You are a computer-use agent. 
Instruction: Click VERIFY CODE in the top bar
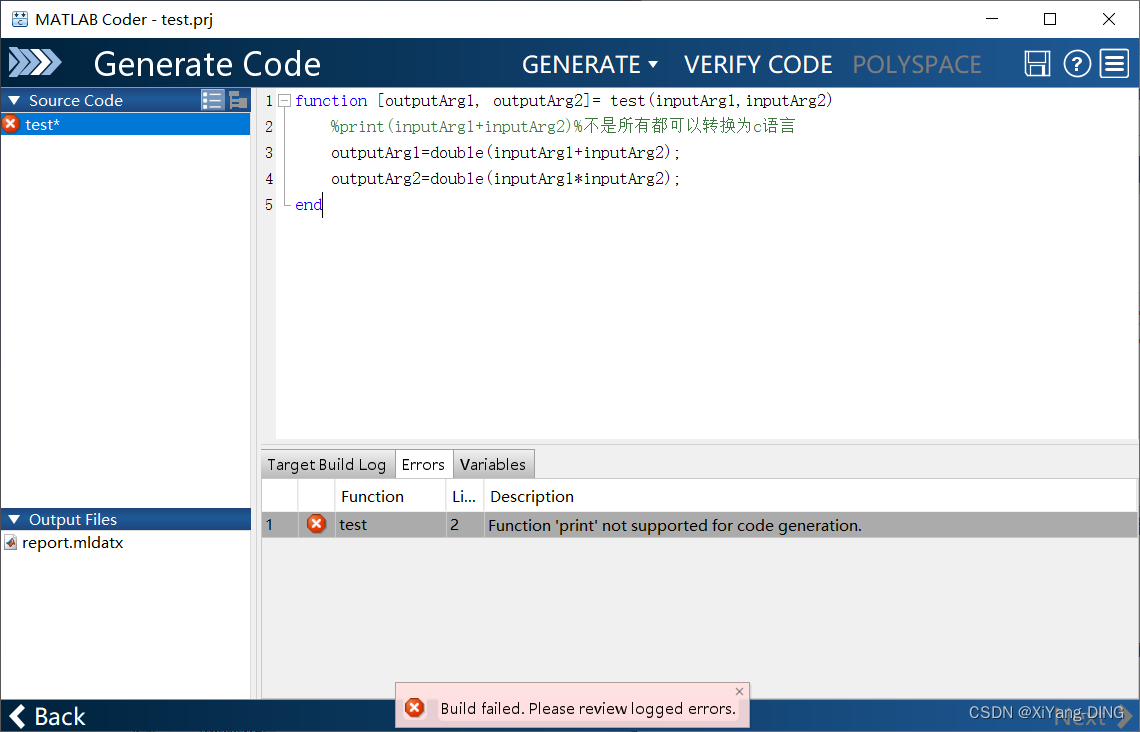(x=758, y=63)
